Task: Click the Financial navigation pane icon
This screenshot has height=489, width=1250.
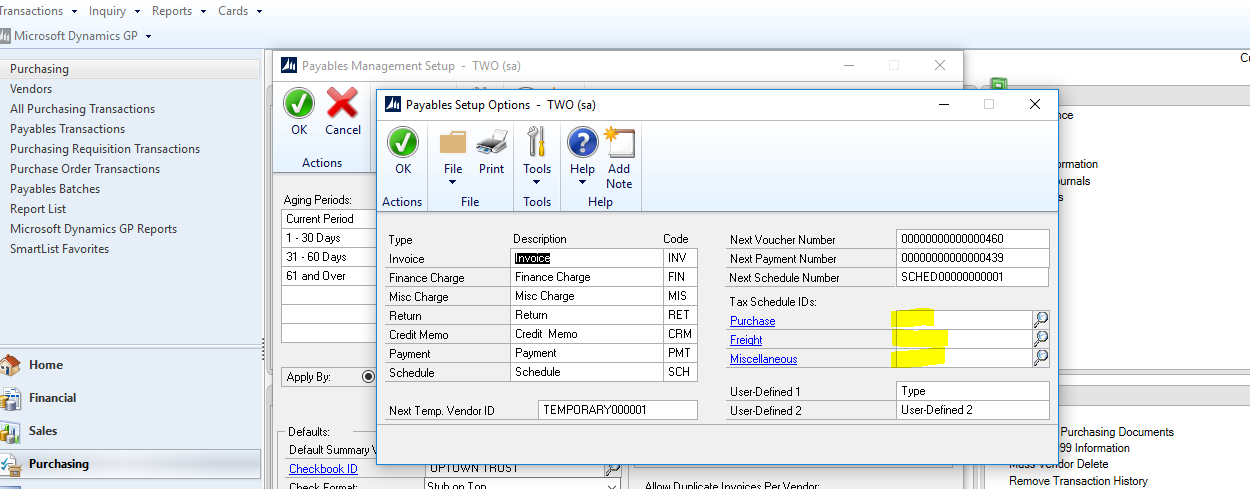Action: tap(11, 398)
